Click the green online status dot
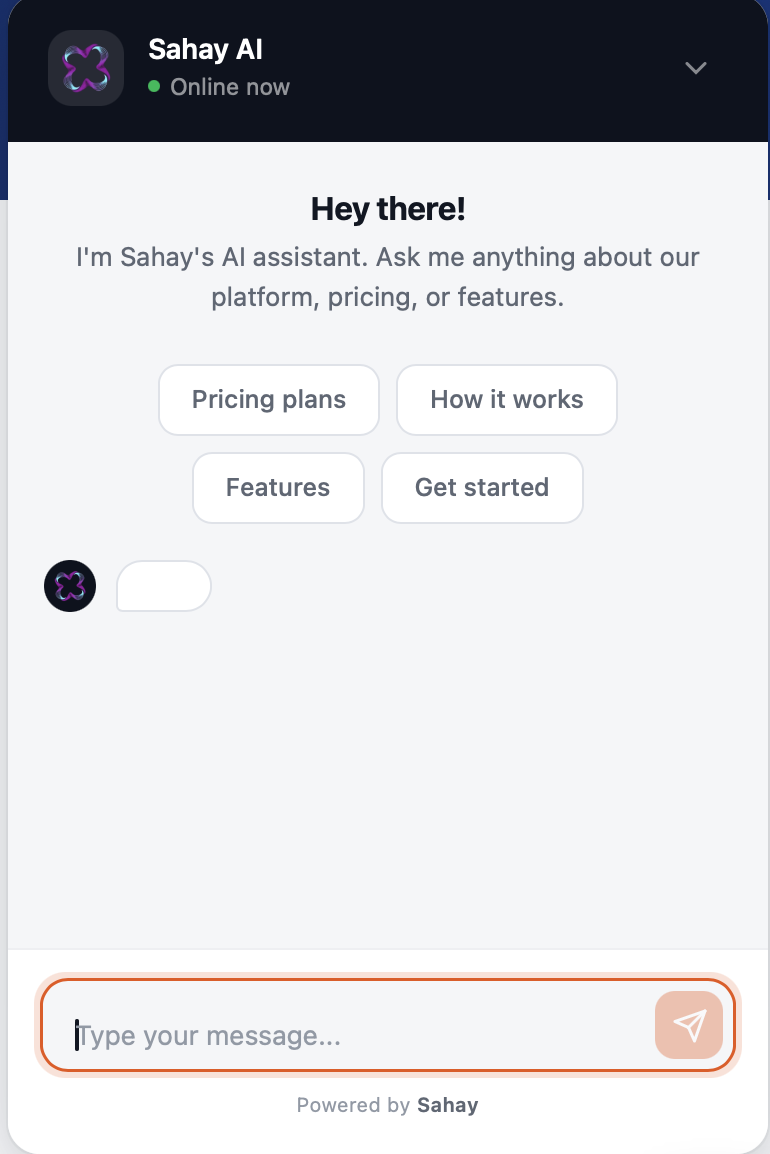The width and height of the screenshot is (770, 1154). click(x=153, y=87)
